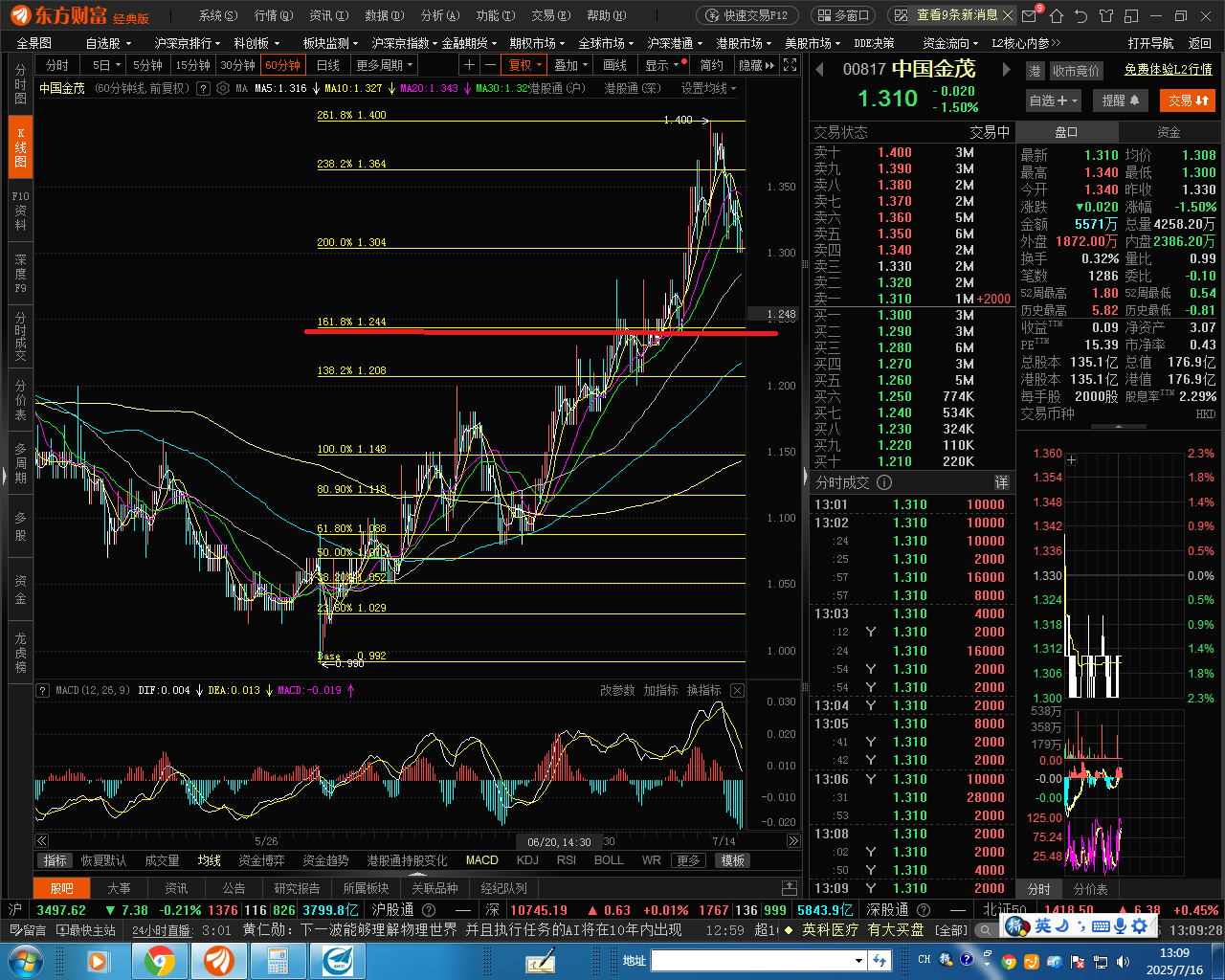Click the 提醒 alert bell button
Image resolution: width=1225 pixels, height=980 pixels.
(1120, 100)
